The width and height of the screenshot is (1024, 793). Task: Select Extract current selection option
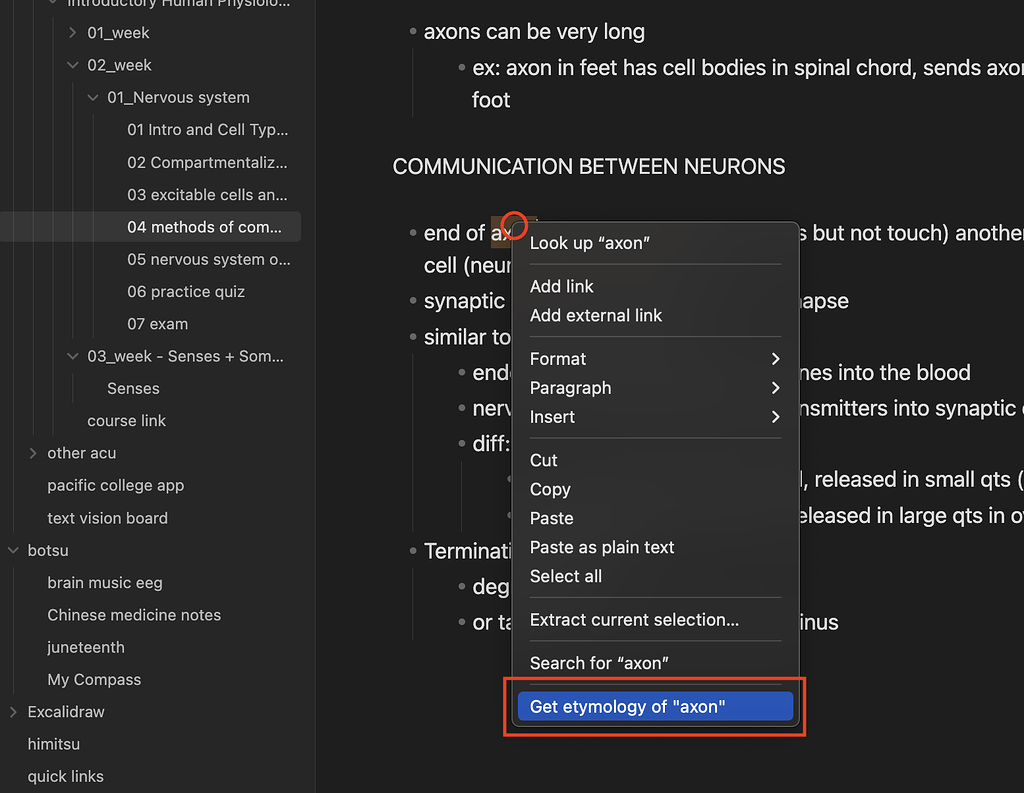pos(634,620)
